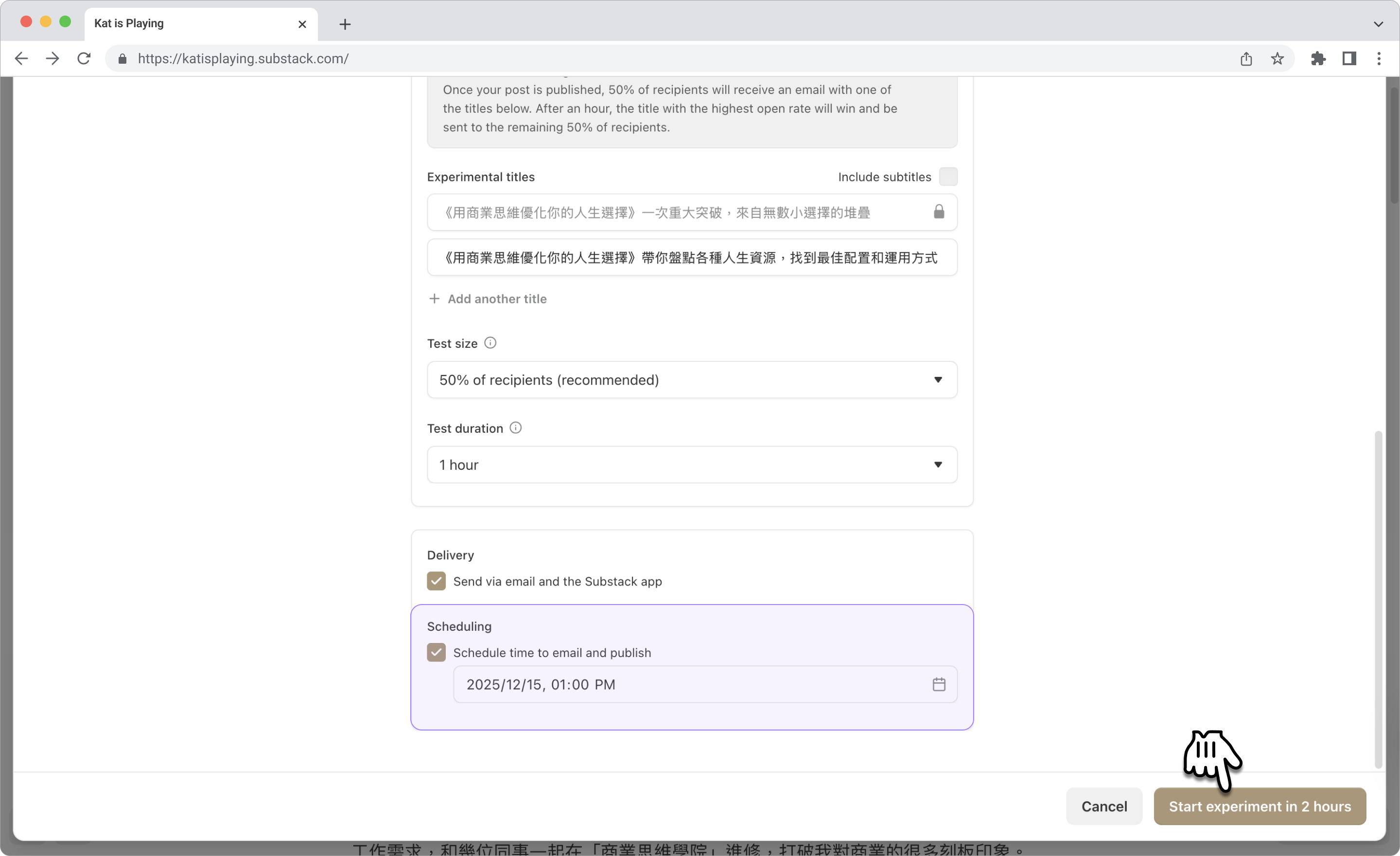This screenshot has width=1400, height=856.
Task: Open a new browser tab
Action: click(345, 24)
